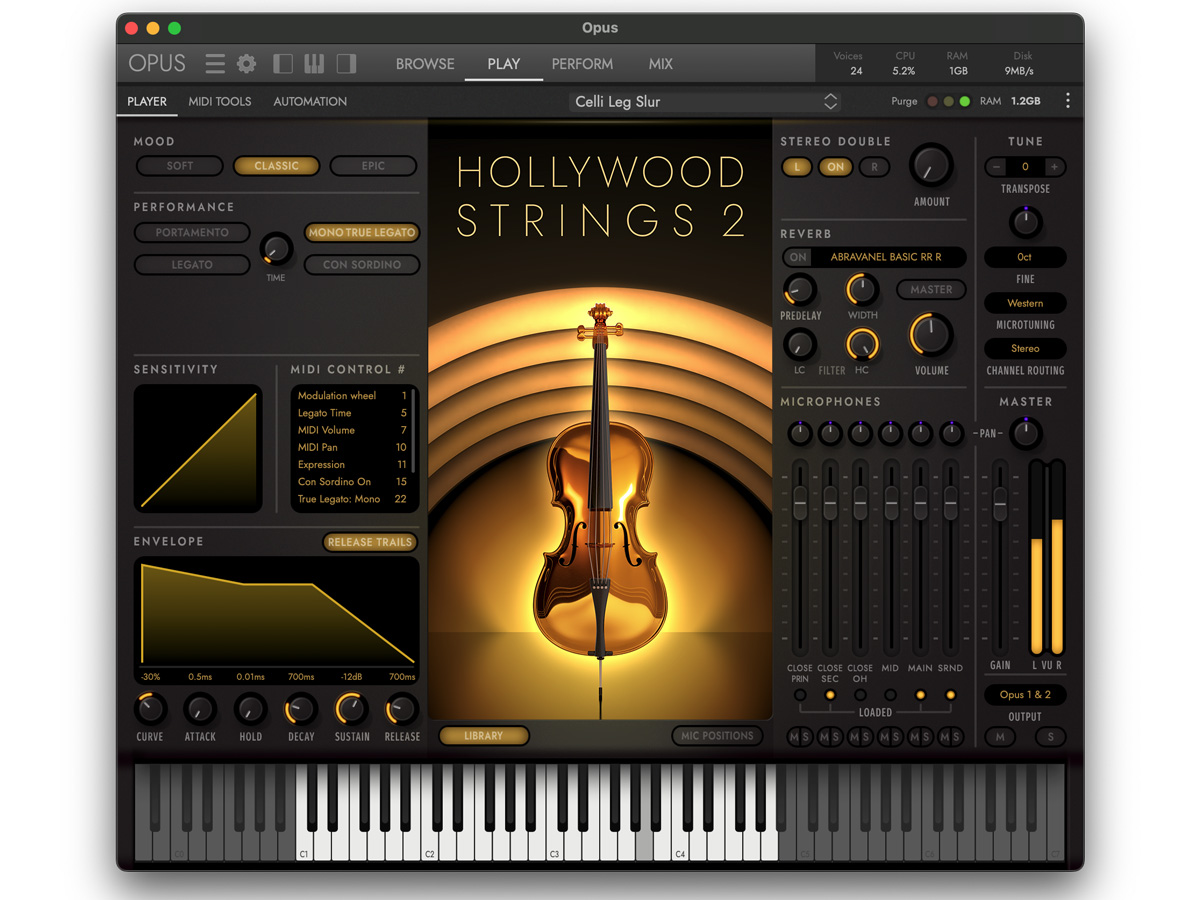The width and height of the screenshot is (1200, 900).
Task: Enable Con Sordino
Action: point(362,265)
